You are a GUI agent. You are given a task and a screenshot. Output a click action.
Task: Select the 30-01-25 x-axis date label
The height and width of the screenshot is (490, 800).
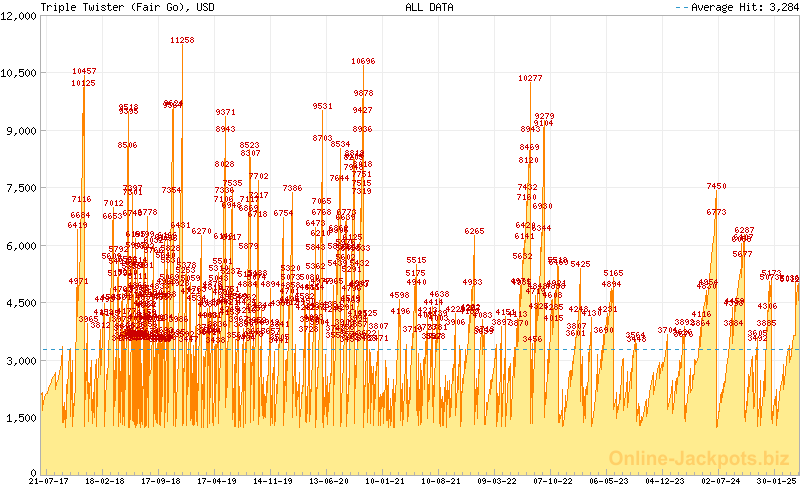click(x=776, y=481)
